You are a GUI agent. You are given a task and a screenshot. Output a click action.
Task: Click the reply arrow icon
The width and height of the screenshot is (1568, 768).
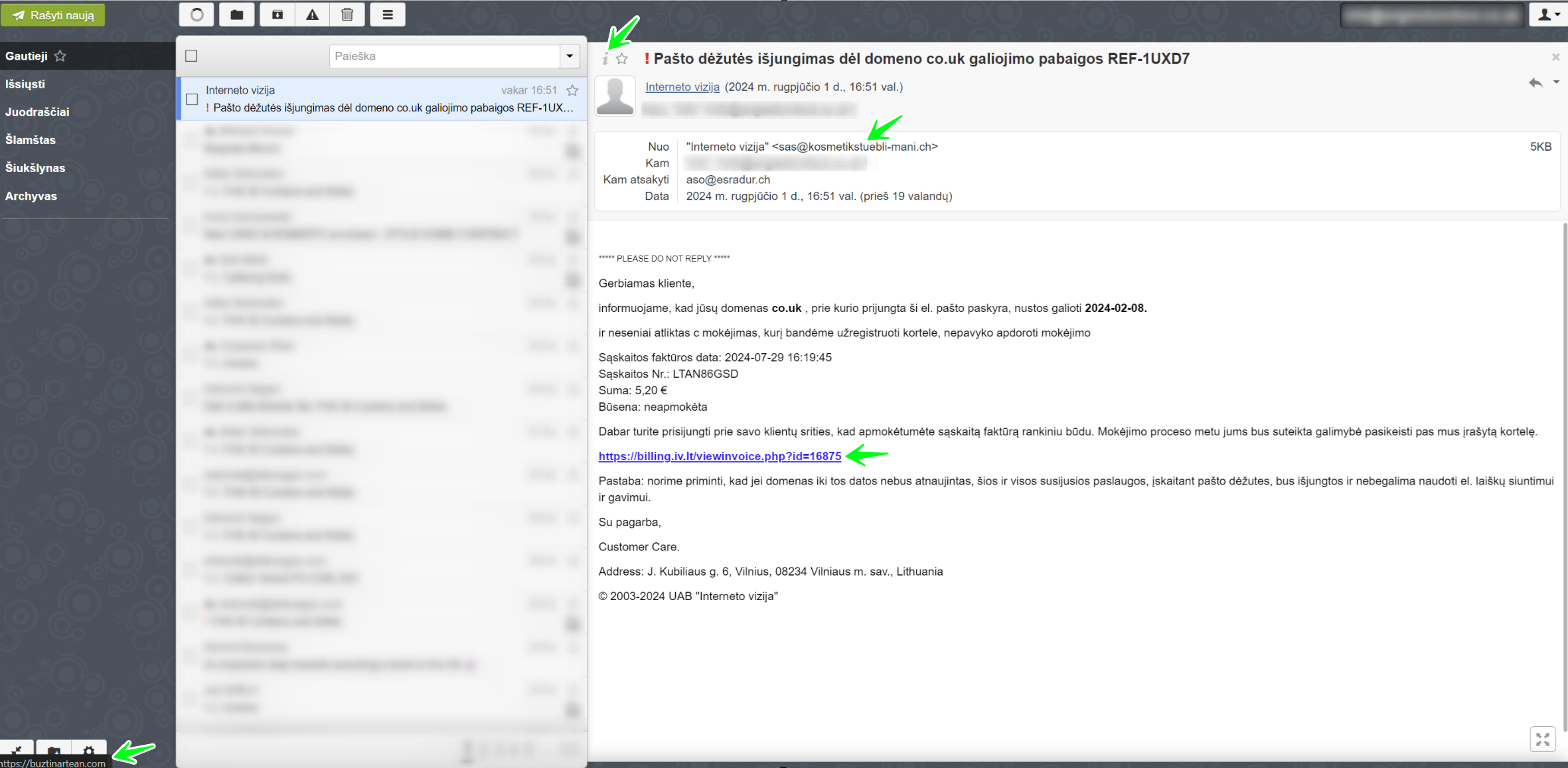click(1535, 83)
